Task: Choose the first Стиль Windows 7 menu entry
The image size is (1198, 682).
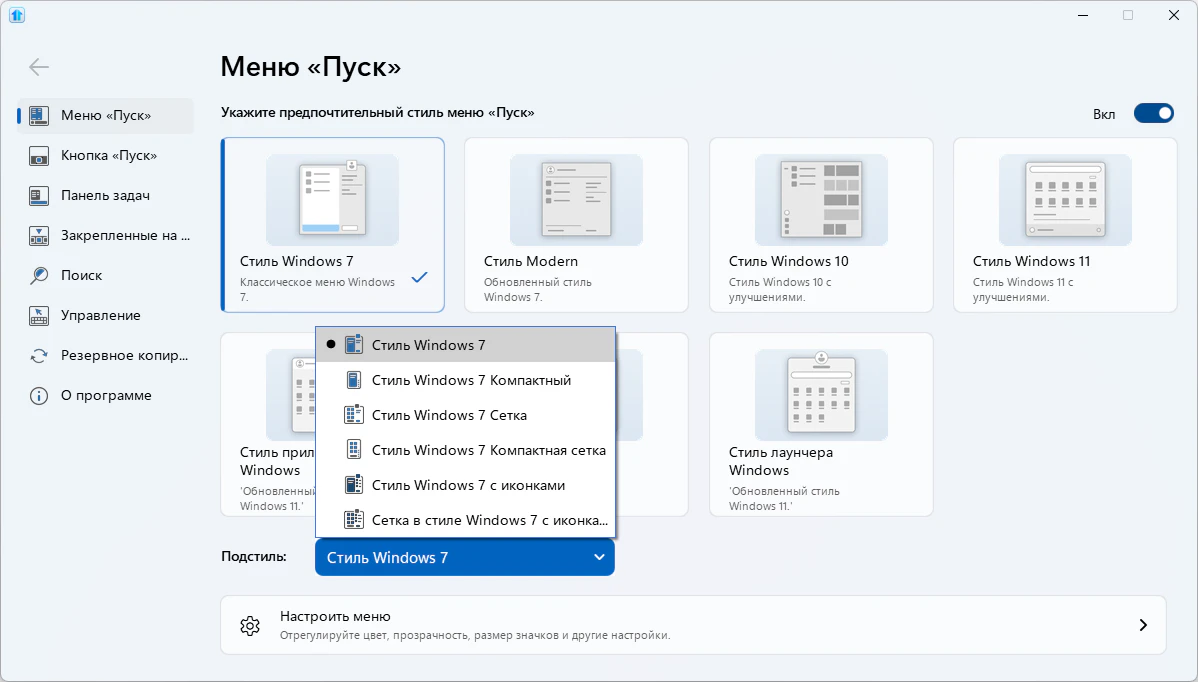Action: (465, 344)
